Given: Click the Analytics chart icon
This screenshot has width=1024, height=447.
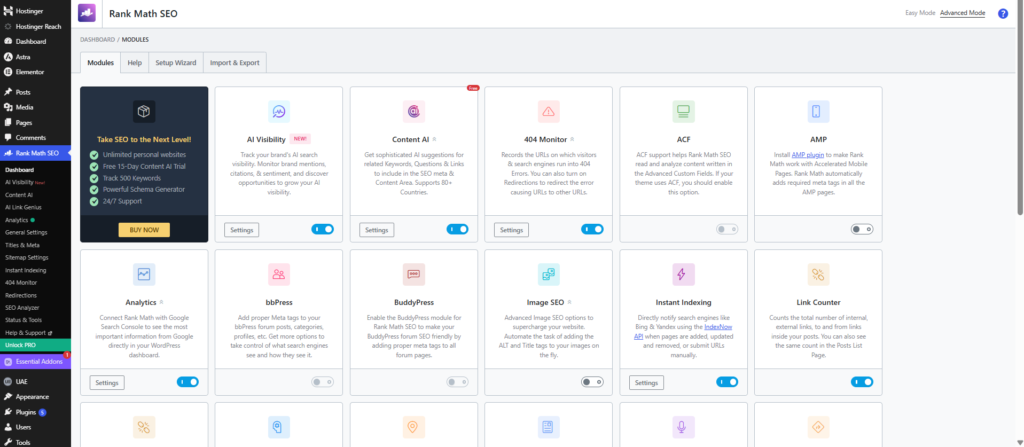Looking at the screenshot, I should pos(144,274).
